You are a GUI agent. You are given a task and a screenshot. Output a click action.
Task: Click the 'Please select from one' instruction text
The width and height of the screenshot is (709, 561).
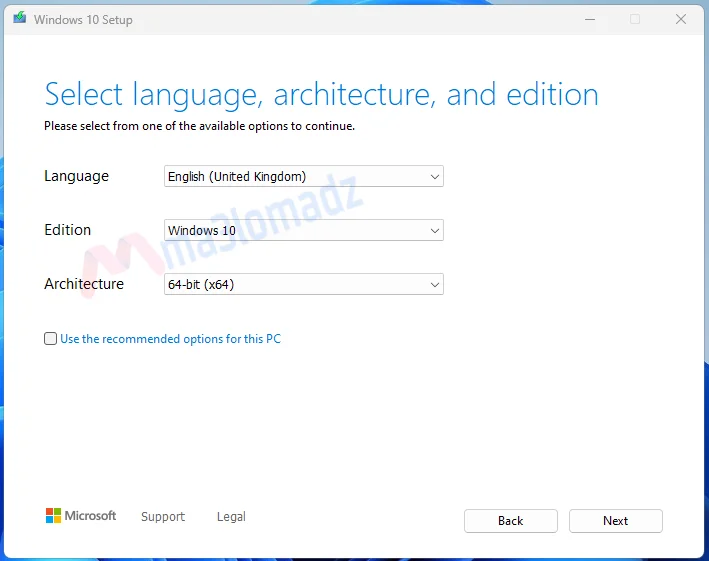[199, 126]
